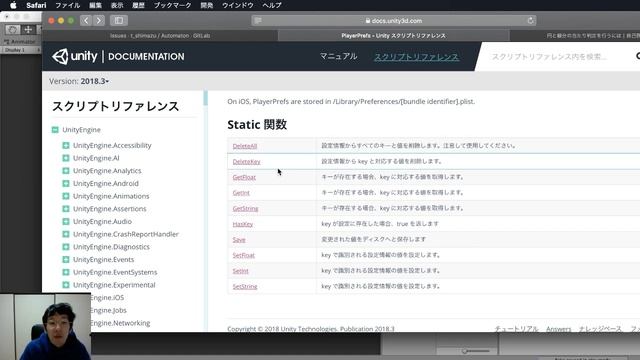Viewport: 640px width, 360px height.
Task: Collapse the UnityEngine tree node
Action: click(x=55, y=130)
